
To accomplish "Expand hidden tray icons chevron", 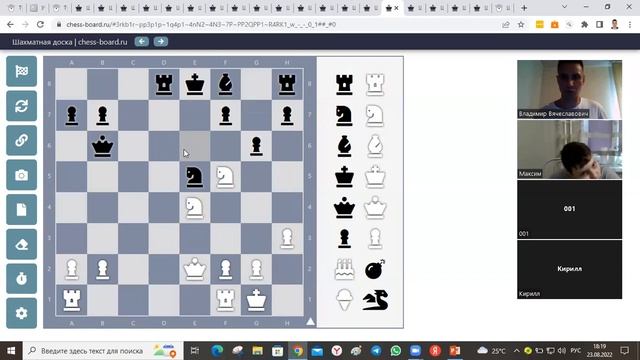I will pos(516,351).
